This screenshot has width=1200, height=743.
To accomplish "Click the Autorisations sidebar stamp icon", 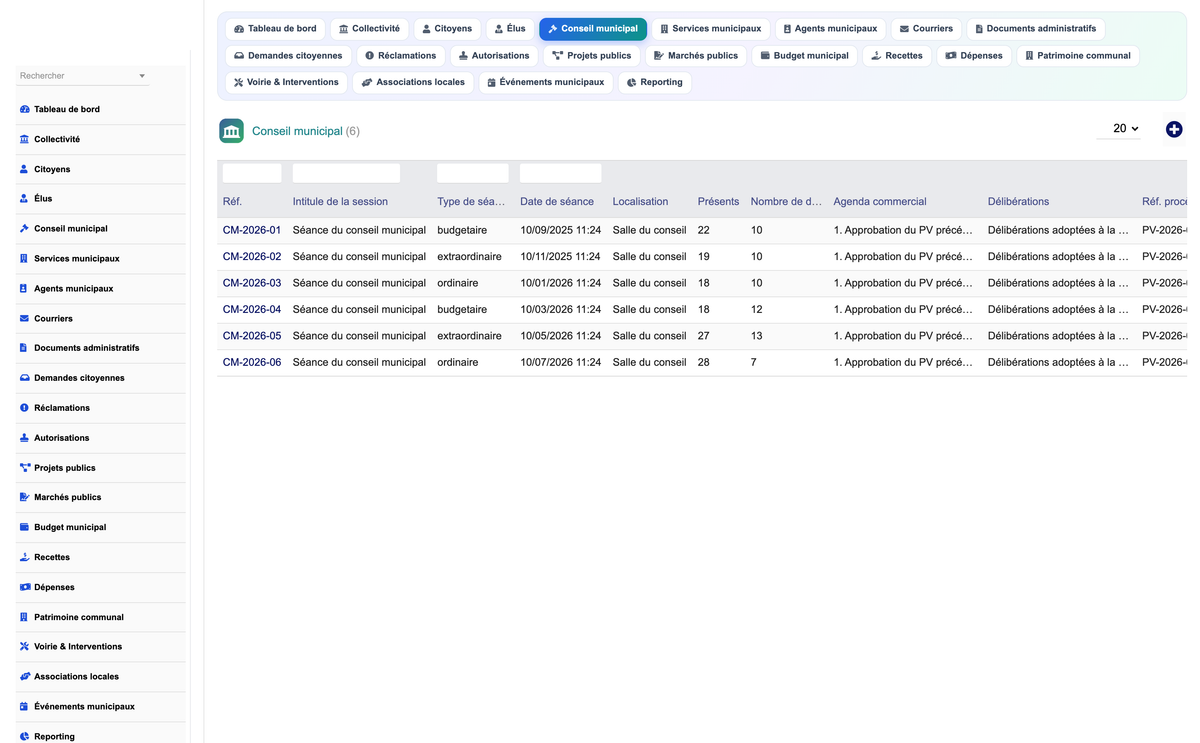I will tap(24, 438).
